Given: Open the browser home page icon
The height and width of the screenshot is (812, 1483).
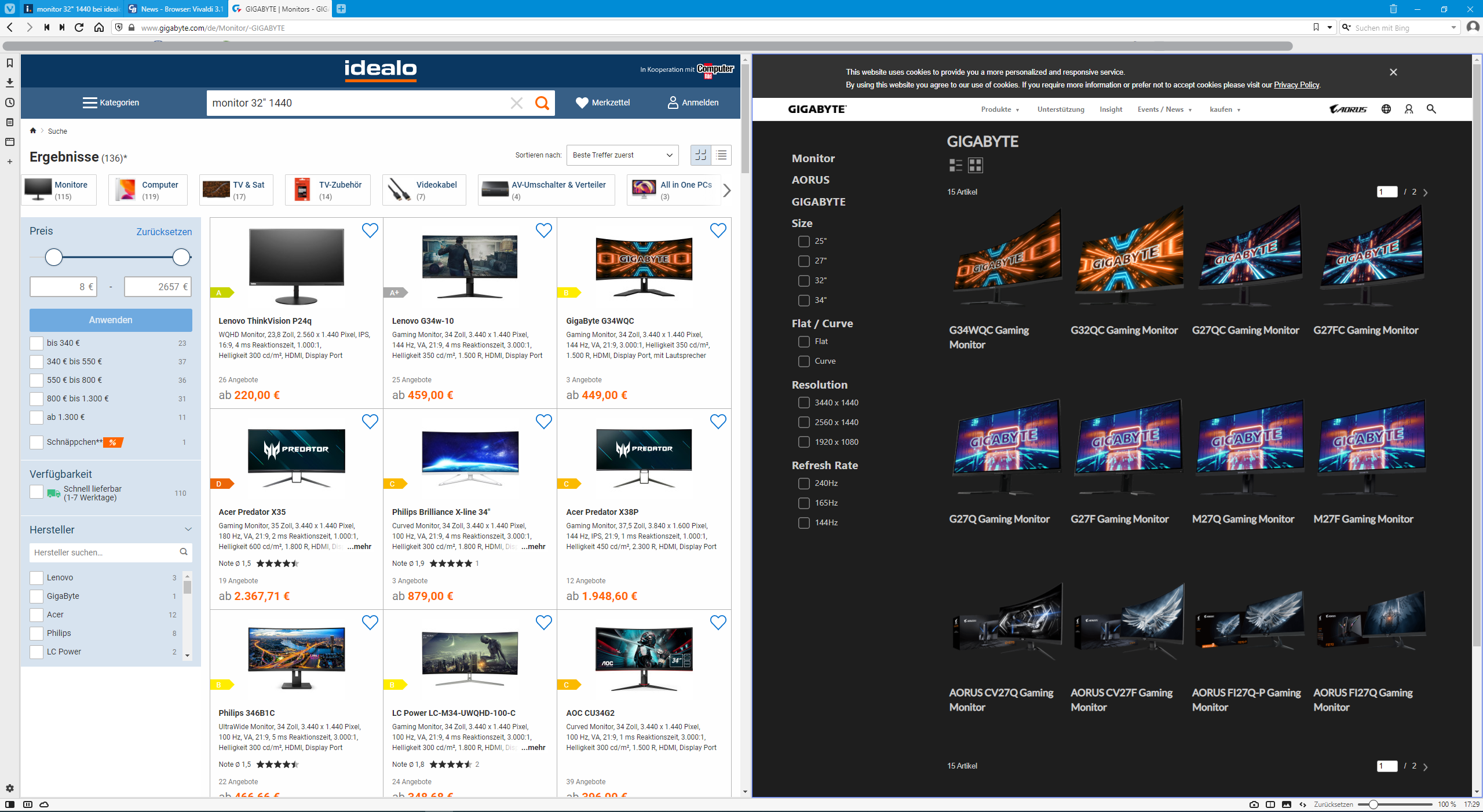Looking at the screenshot, I should pos(99,27).
